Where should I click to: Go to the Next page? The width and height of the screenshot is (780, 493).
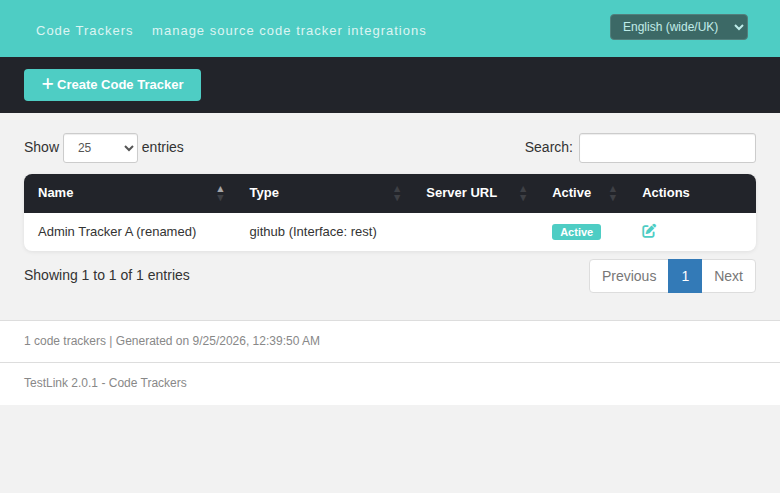click(728, 276)
